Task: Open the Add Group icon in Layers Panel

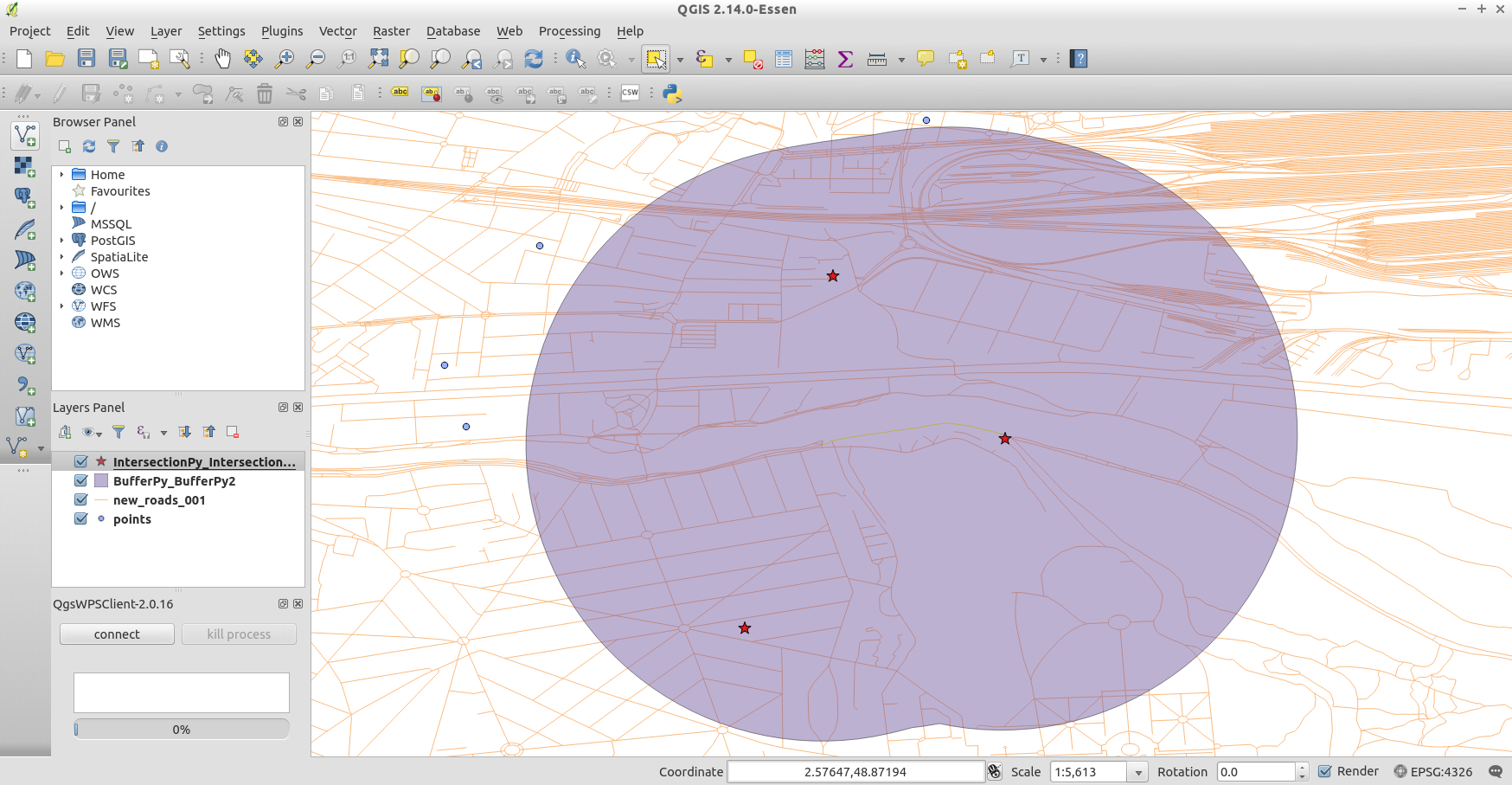Action: coord(65,432)
